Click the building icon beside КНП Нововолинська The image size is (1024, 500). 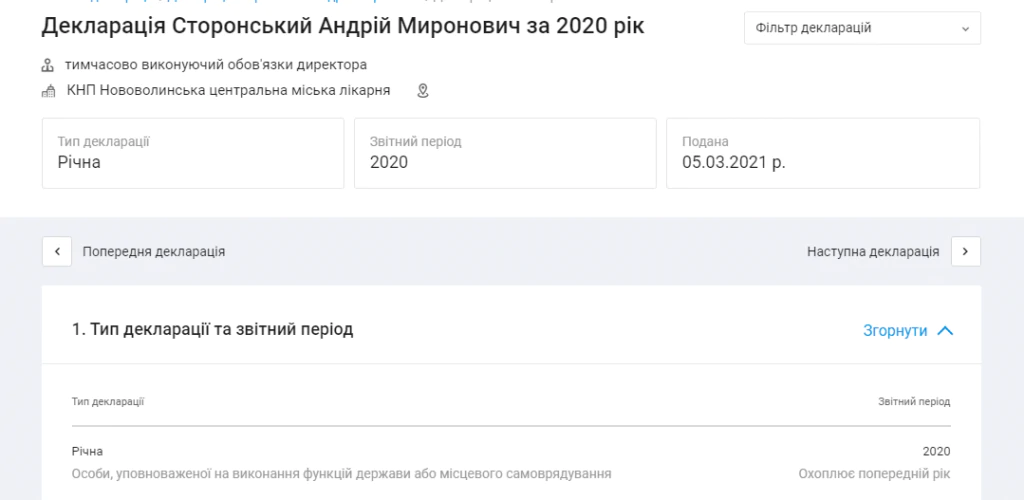pos(48,91)
